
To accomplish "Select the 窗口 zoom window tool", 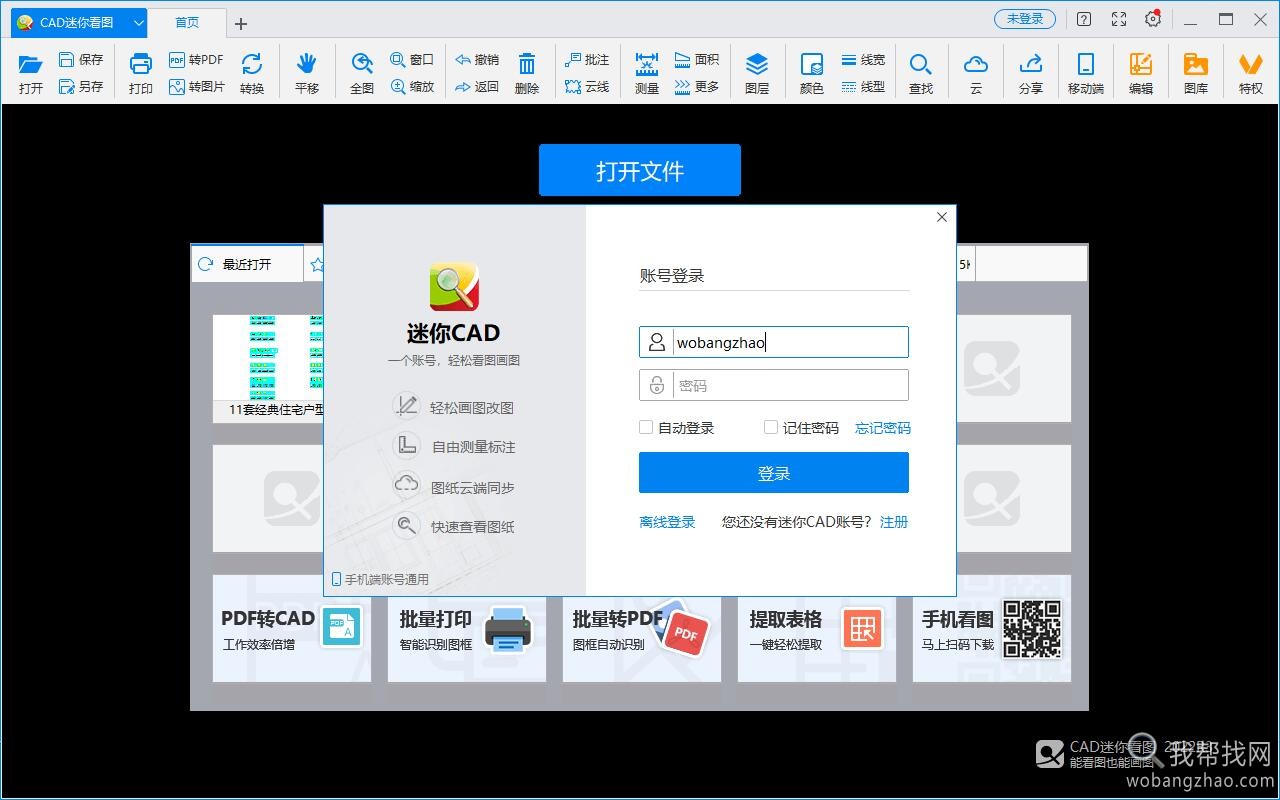I will click(x=412, y=60).
